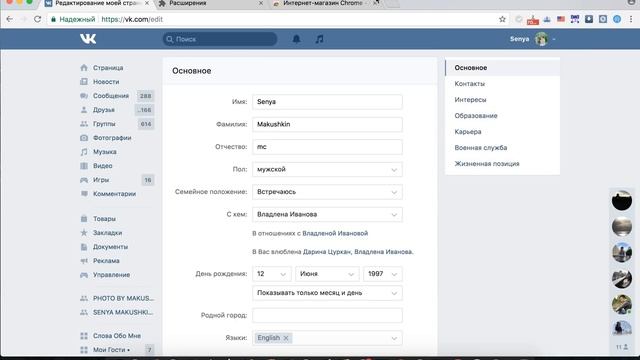Switch to Интернет-магазин Chrome tab
The width and height of the screenshot is (640, 360).
pos(322,4)
